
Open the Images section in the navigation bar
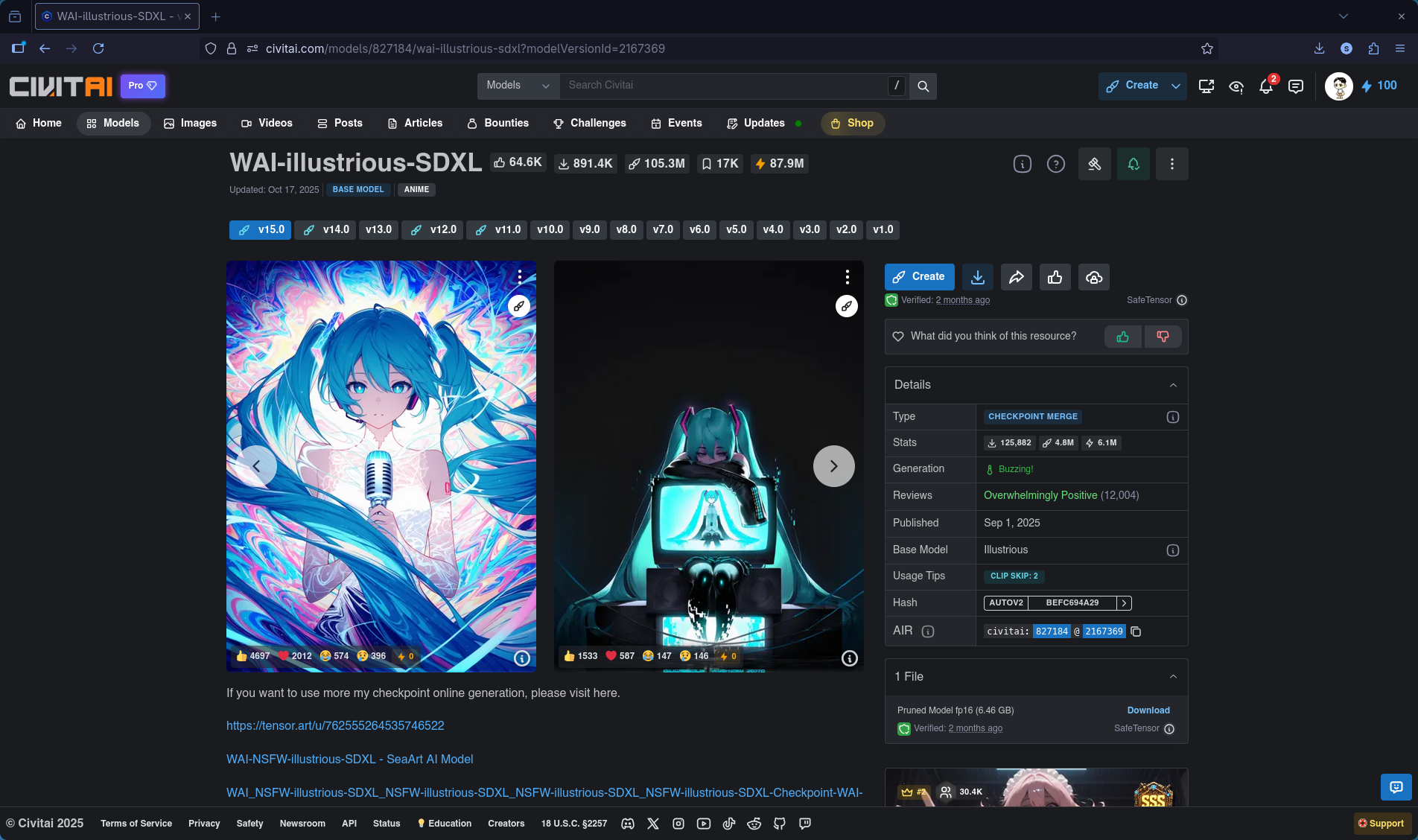[190, 124]
